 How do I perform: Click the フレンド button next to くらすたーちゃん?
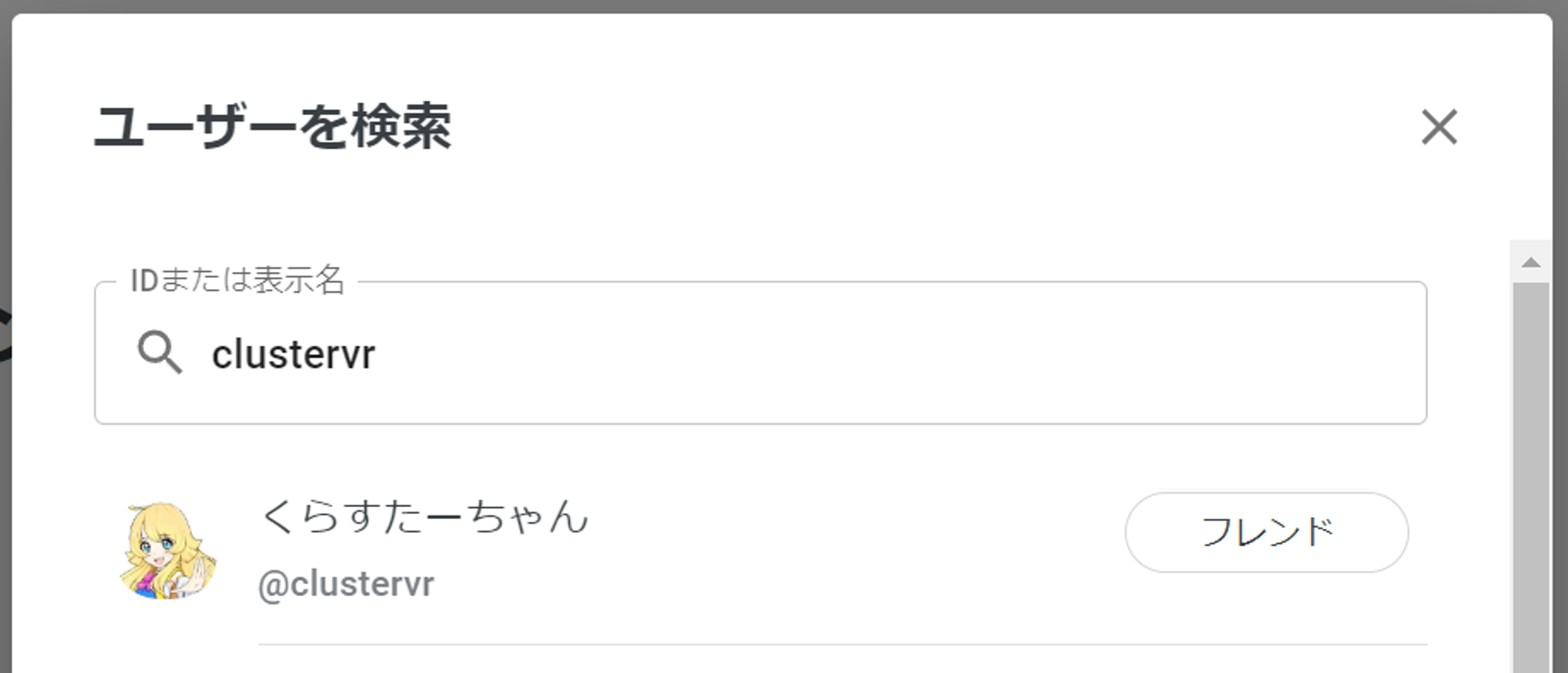(x=1268, y=532)
